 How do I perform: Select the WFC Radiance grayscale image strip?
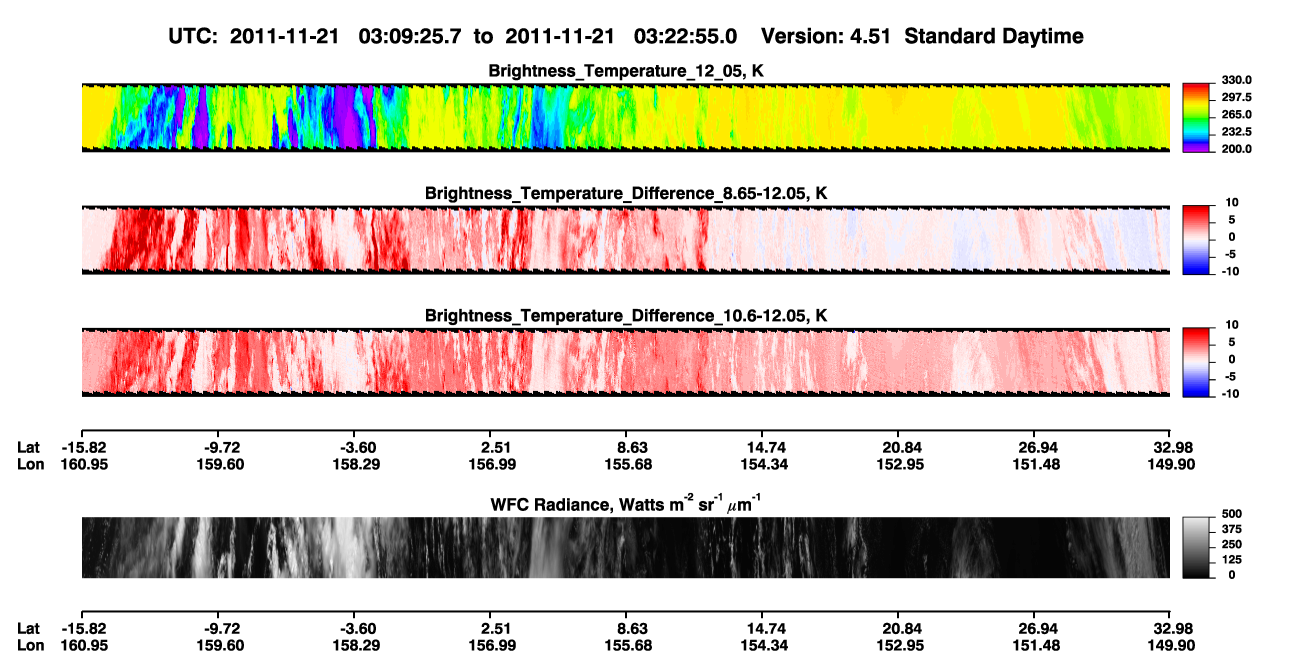click(x=625, y=547)
